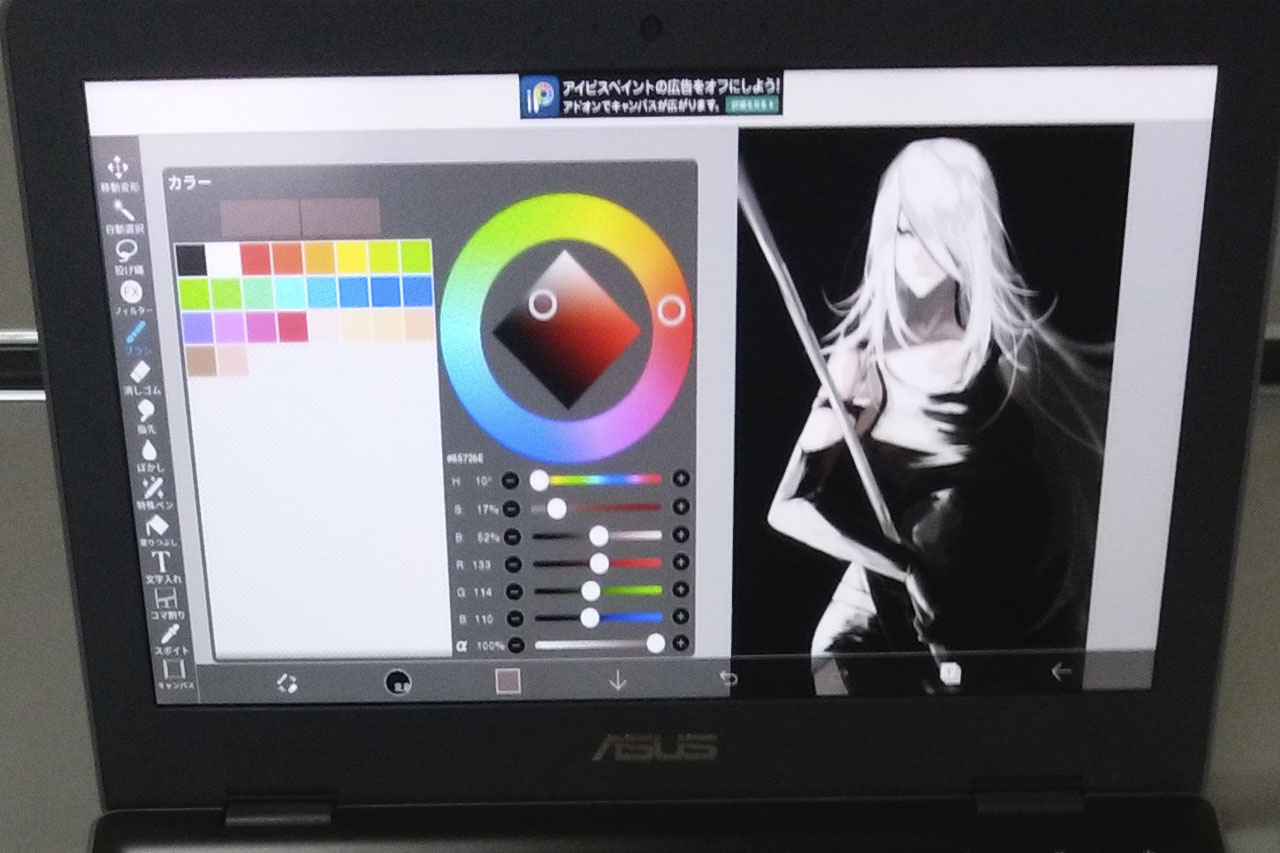Decrease saturation with S minus button
Viewport: 1280px width, 853px height.
pos(511,508)
